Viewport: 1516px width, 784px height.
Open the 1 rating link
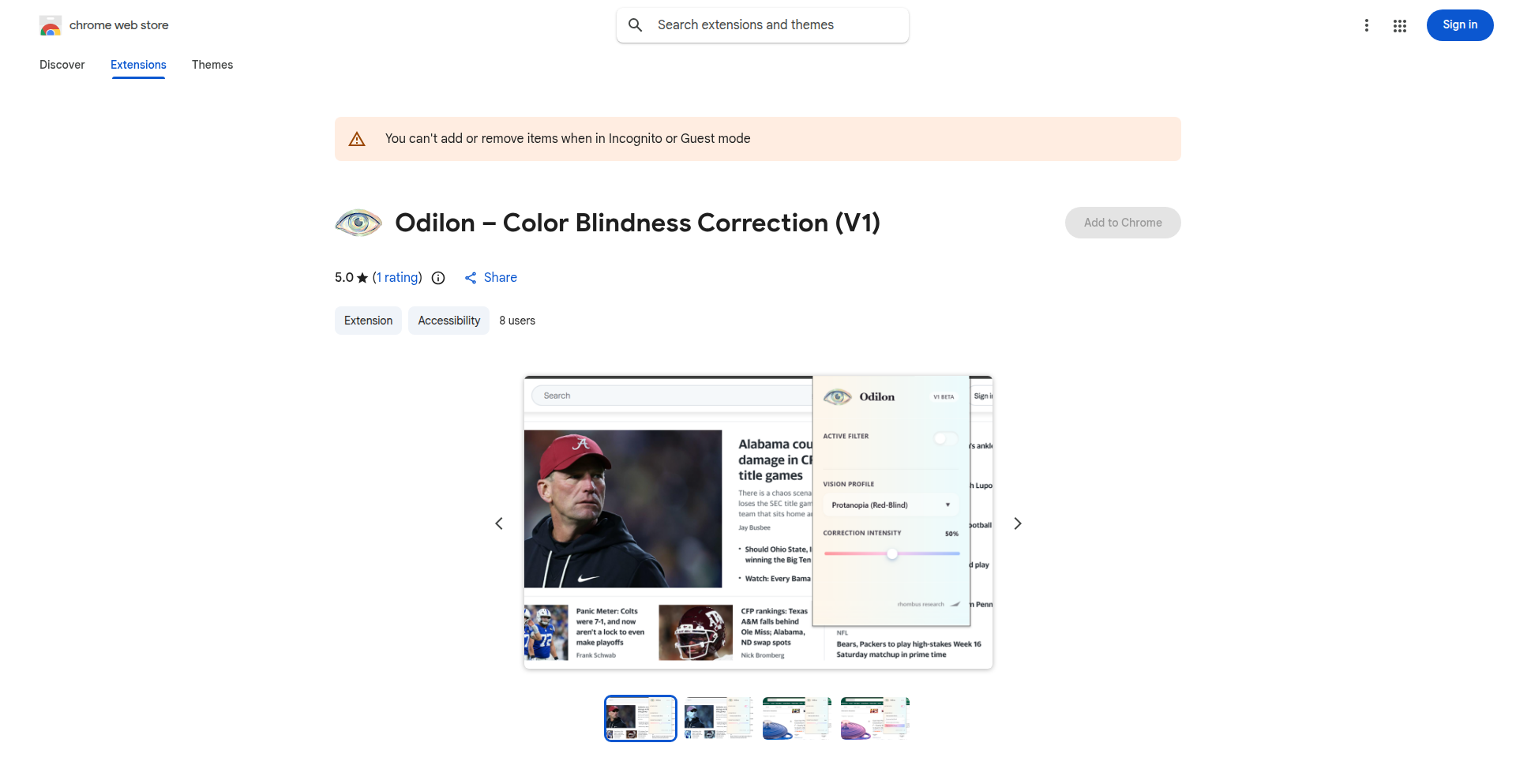pos(397,277)
